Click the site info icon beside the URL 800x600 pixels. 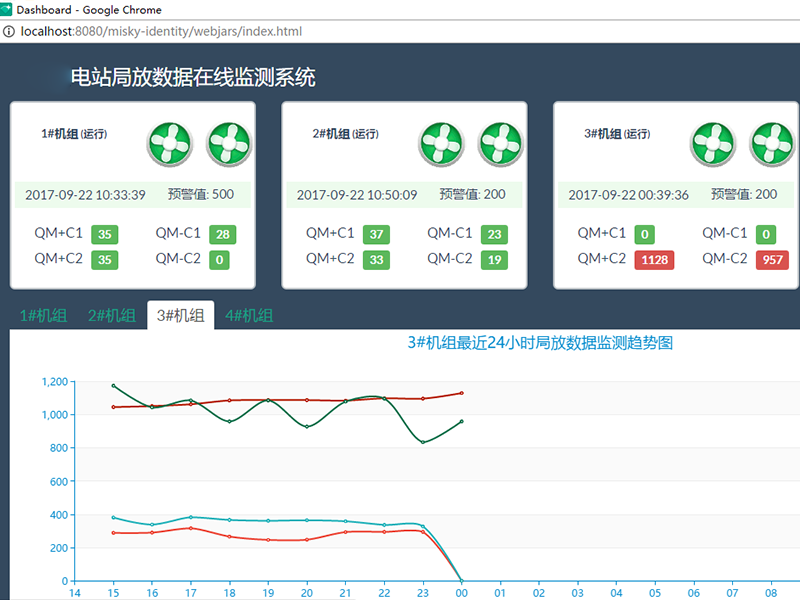click(x=9, y=32)
